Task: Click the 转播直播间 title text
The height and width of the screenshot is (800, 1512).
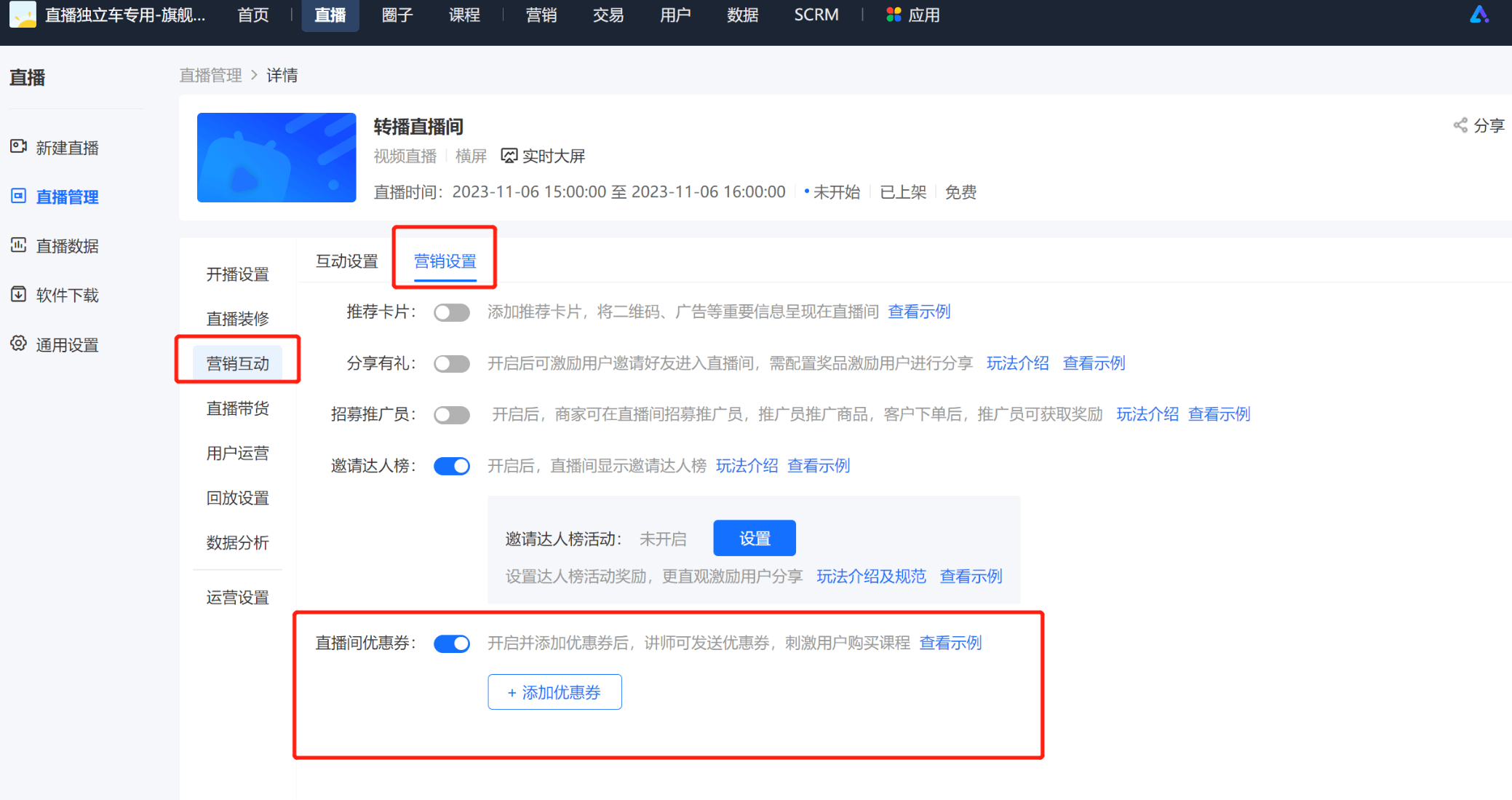Action: pos(418,127)
